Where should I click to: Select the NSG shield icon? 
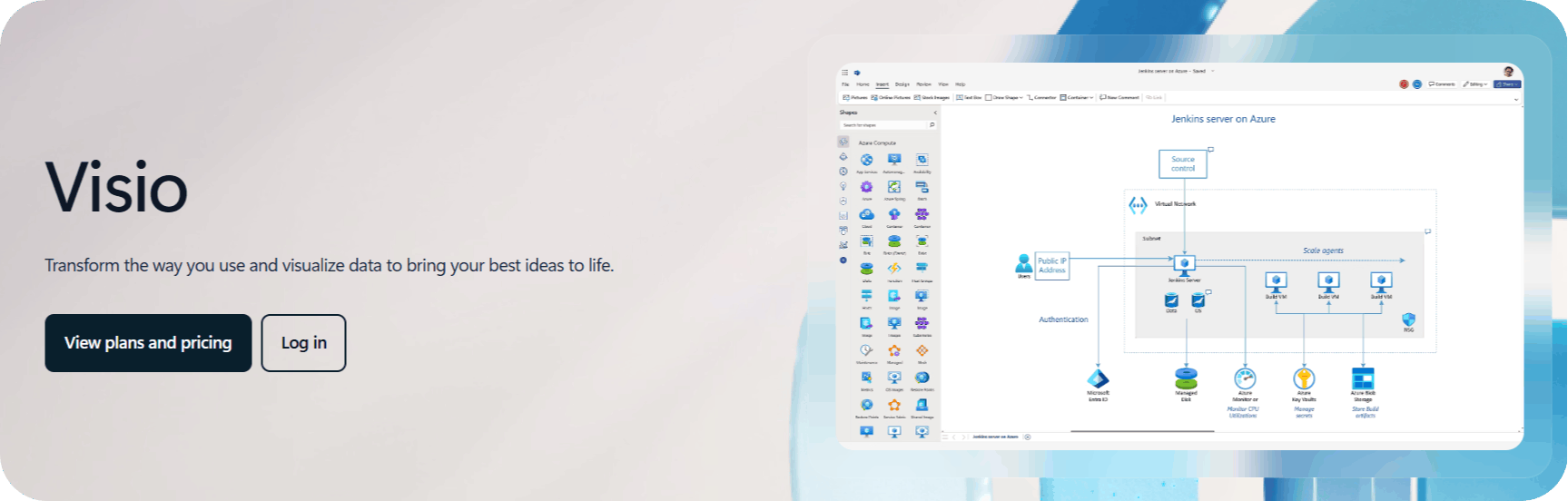tap(1408, 319)
